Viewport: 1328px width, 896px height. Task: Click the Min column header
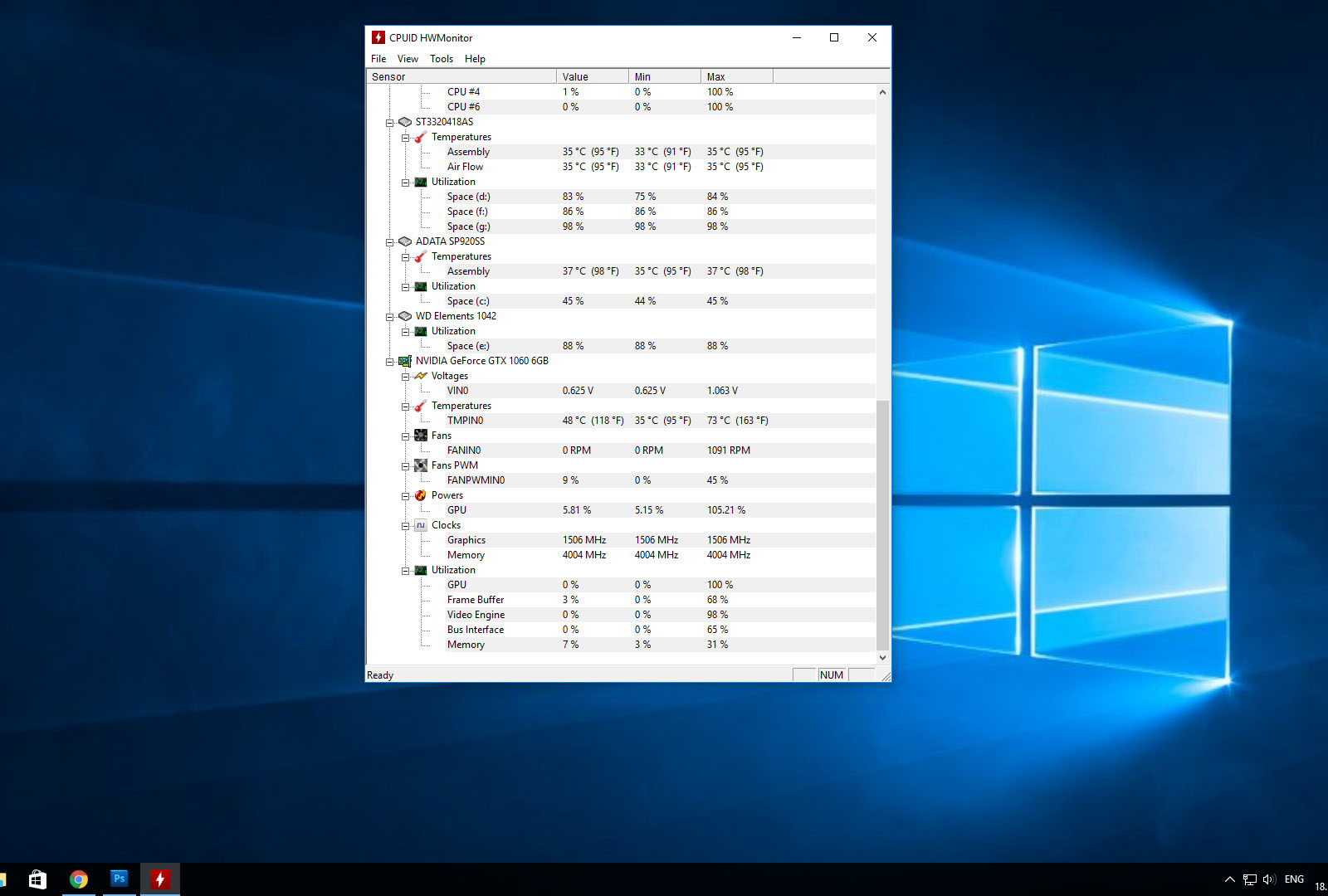tap(665, 76)
